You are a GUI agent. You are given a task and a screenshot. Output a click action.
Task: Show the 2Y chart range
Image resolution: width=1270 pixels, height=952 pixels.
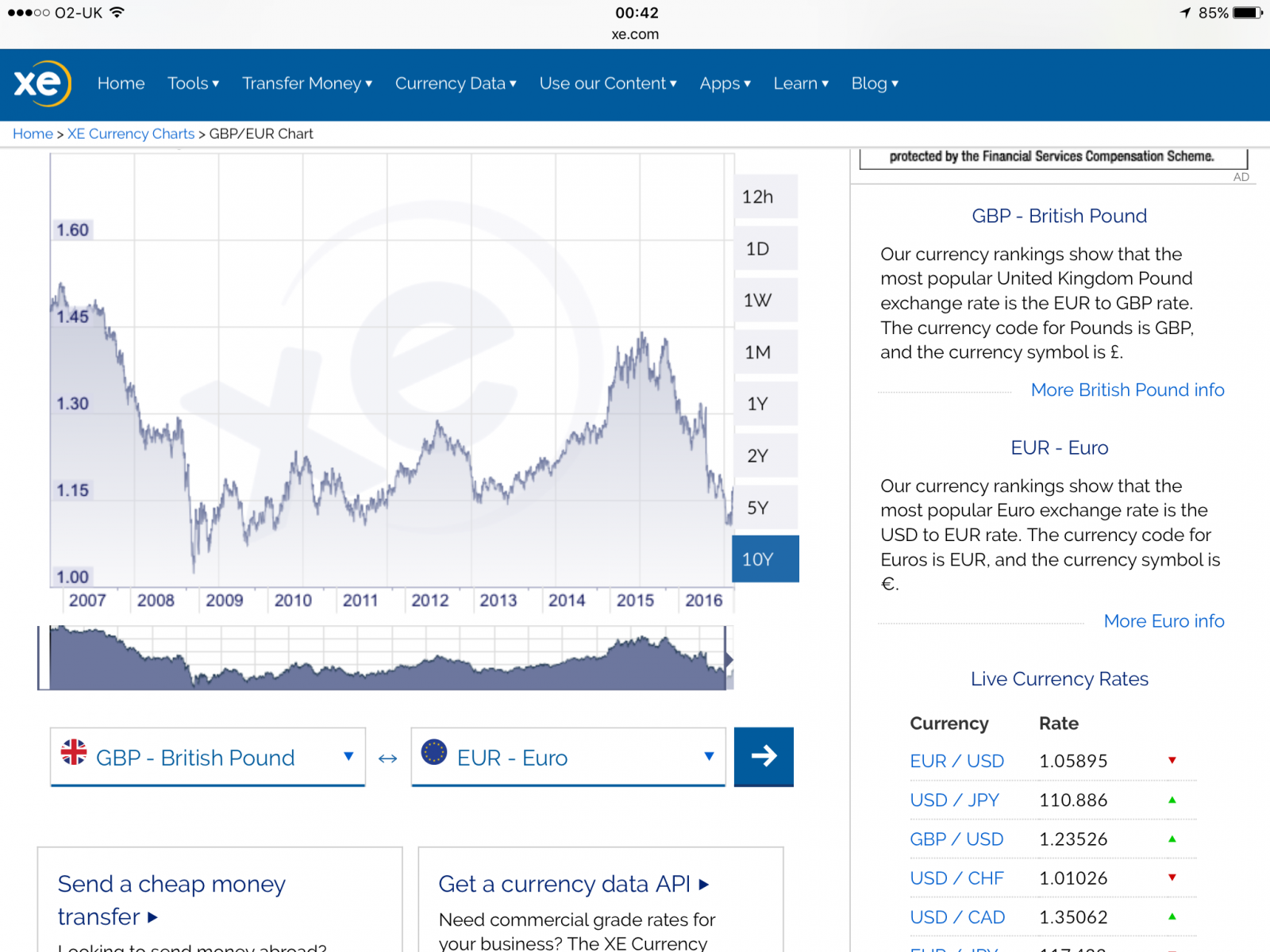pyautogui.click(x=765, y=455)
